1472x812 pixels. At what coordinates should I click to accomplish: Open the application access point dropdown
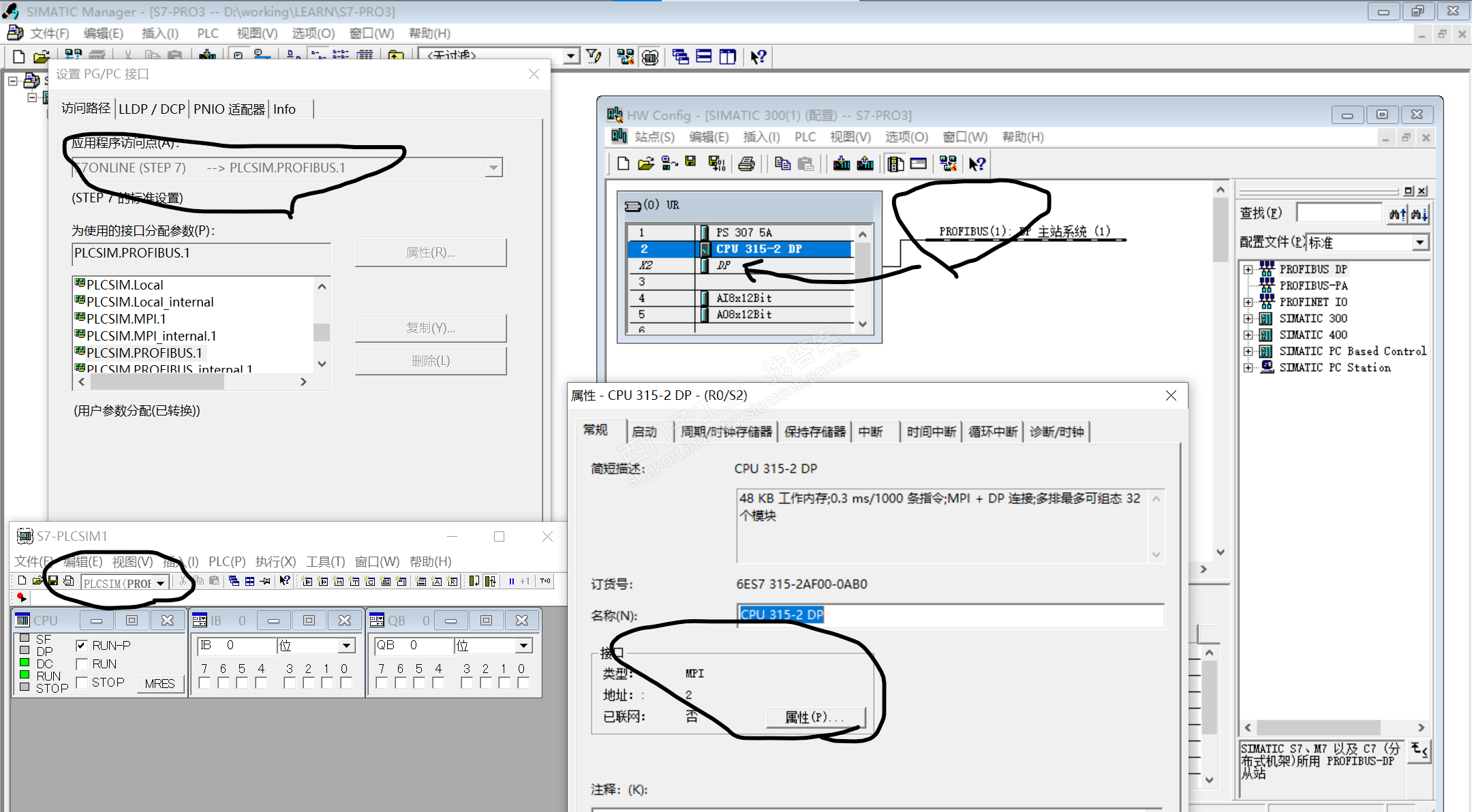click(493, 168)
